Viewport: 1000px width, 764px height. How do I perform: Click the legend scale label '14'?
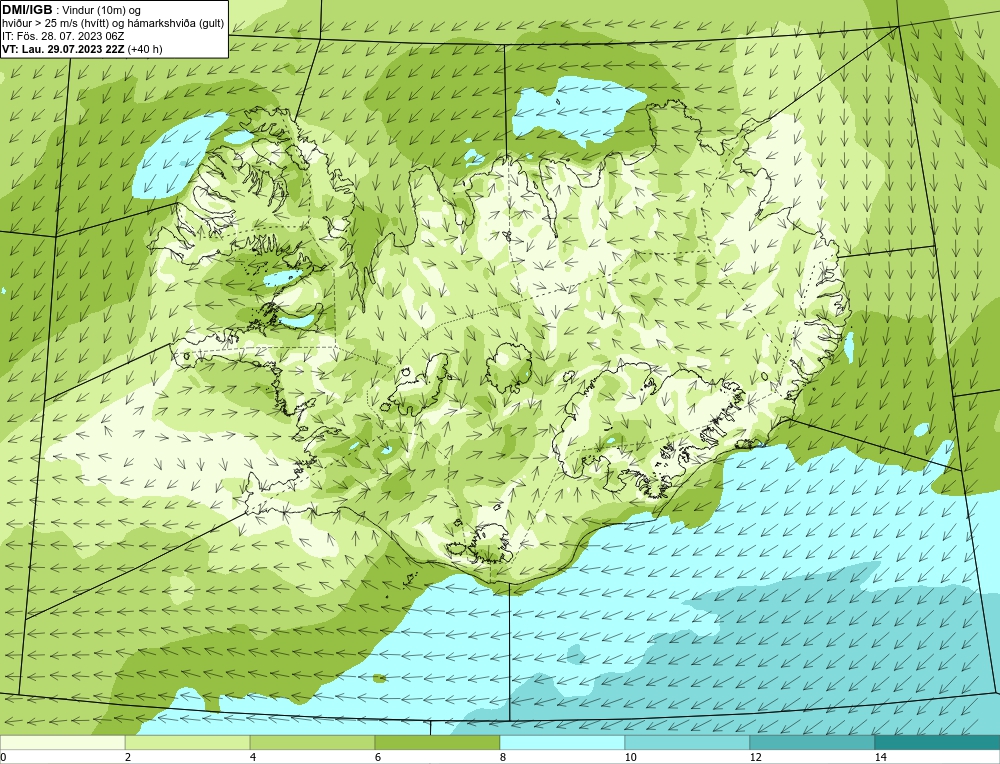coord(881,757)
